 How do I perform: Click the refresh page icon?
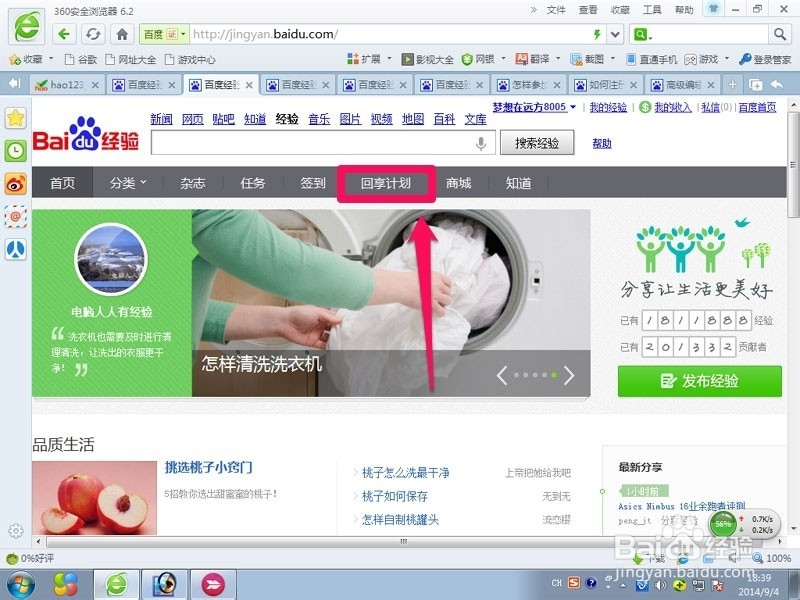[x=93, y=34]
